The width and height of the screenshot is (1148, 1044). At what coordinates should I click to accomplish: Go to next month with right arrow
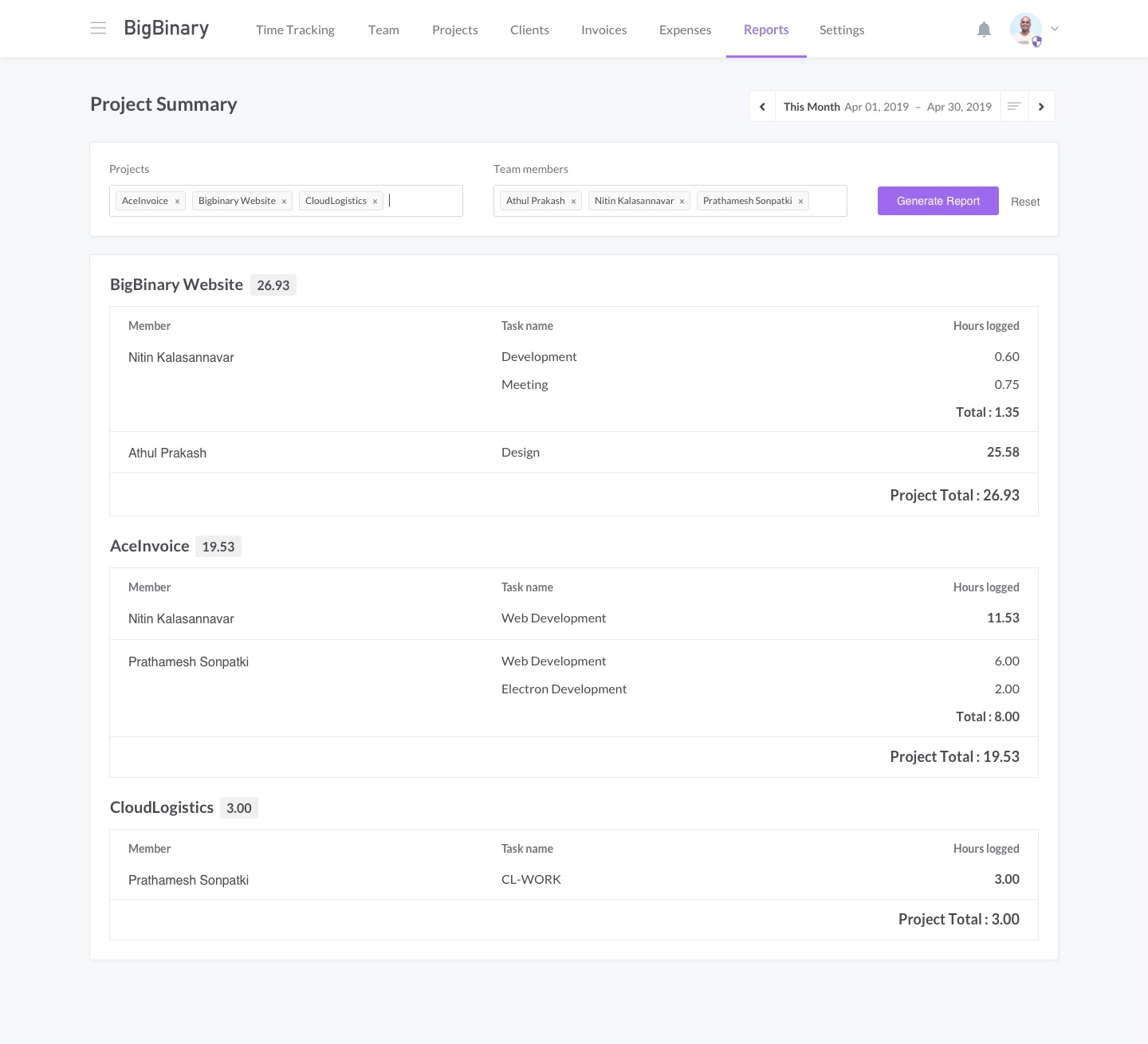(1041, 107)
